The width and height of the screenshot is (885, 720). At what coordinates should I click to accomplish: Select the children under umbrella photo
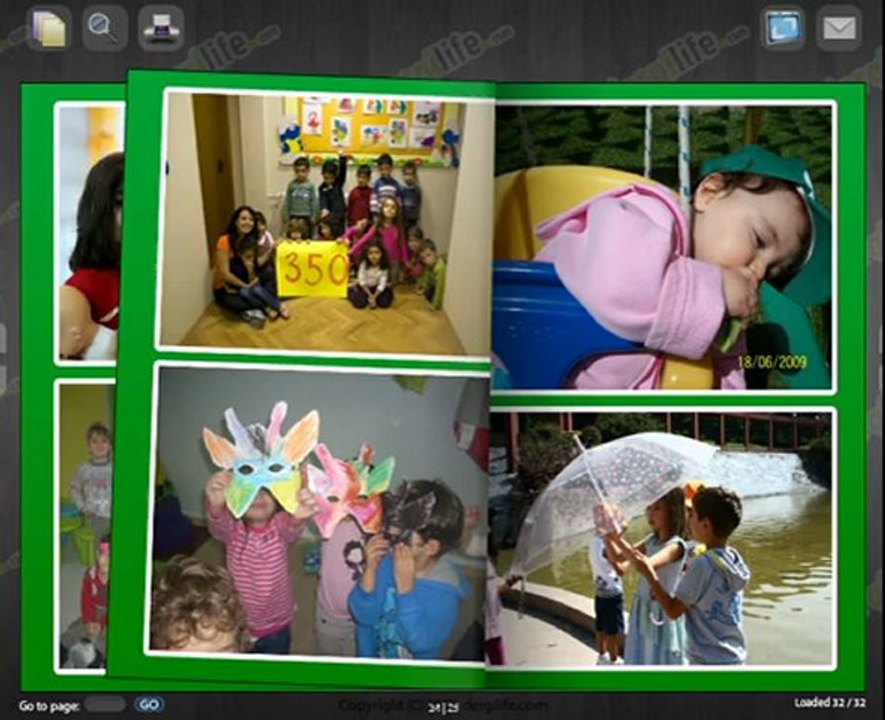point(660,537)
